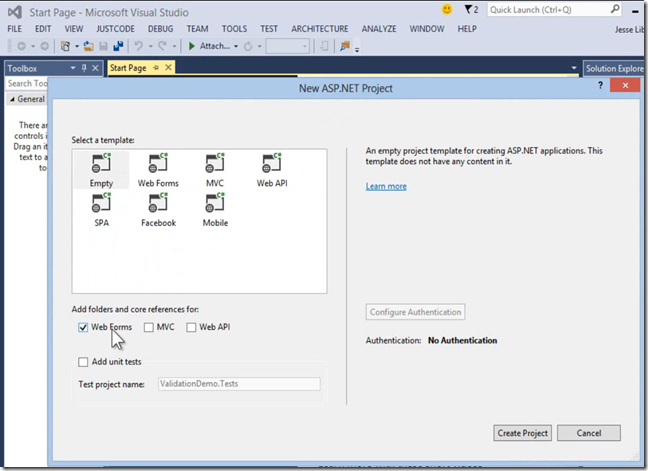Open the Learn more link
The height and width of the screenshot is (471, 648).
click(x=386, y=186)
